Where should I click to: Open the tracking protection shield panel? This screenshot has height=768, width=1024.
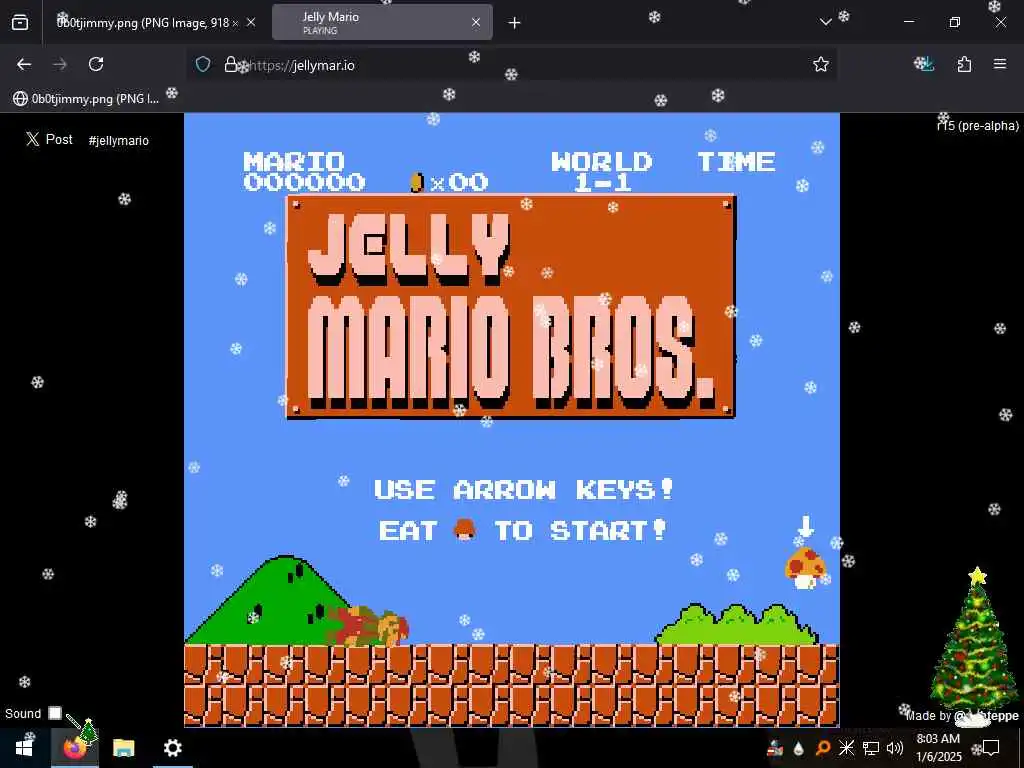pos(203,65)
